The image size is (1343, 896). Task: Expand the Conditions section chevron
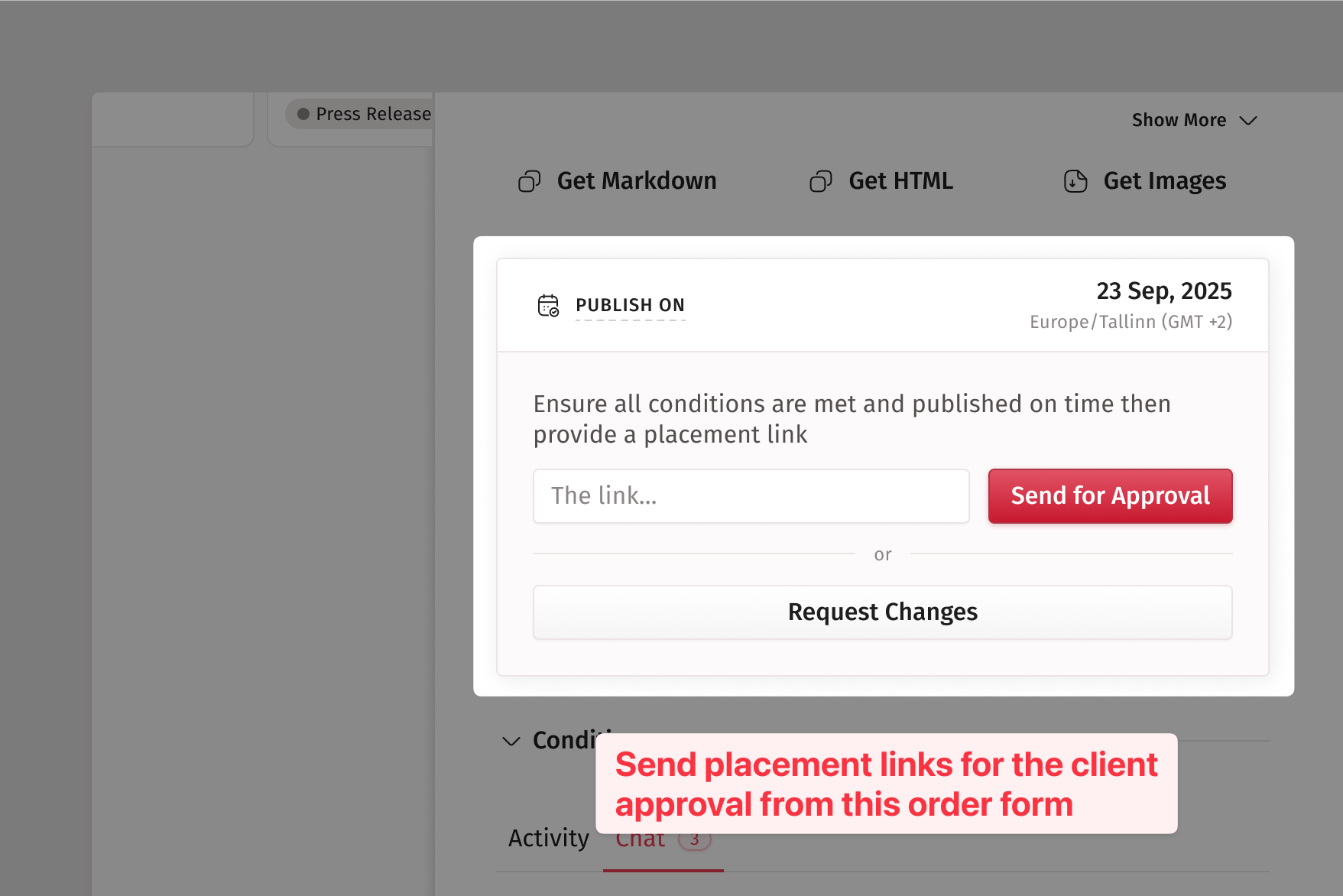[511, 741]
